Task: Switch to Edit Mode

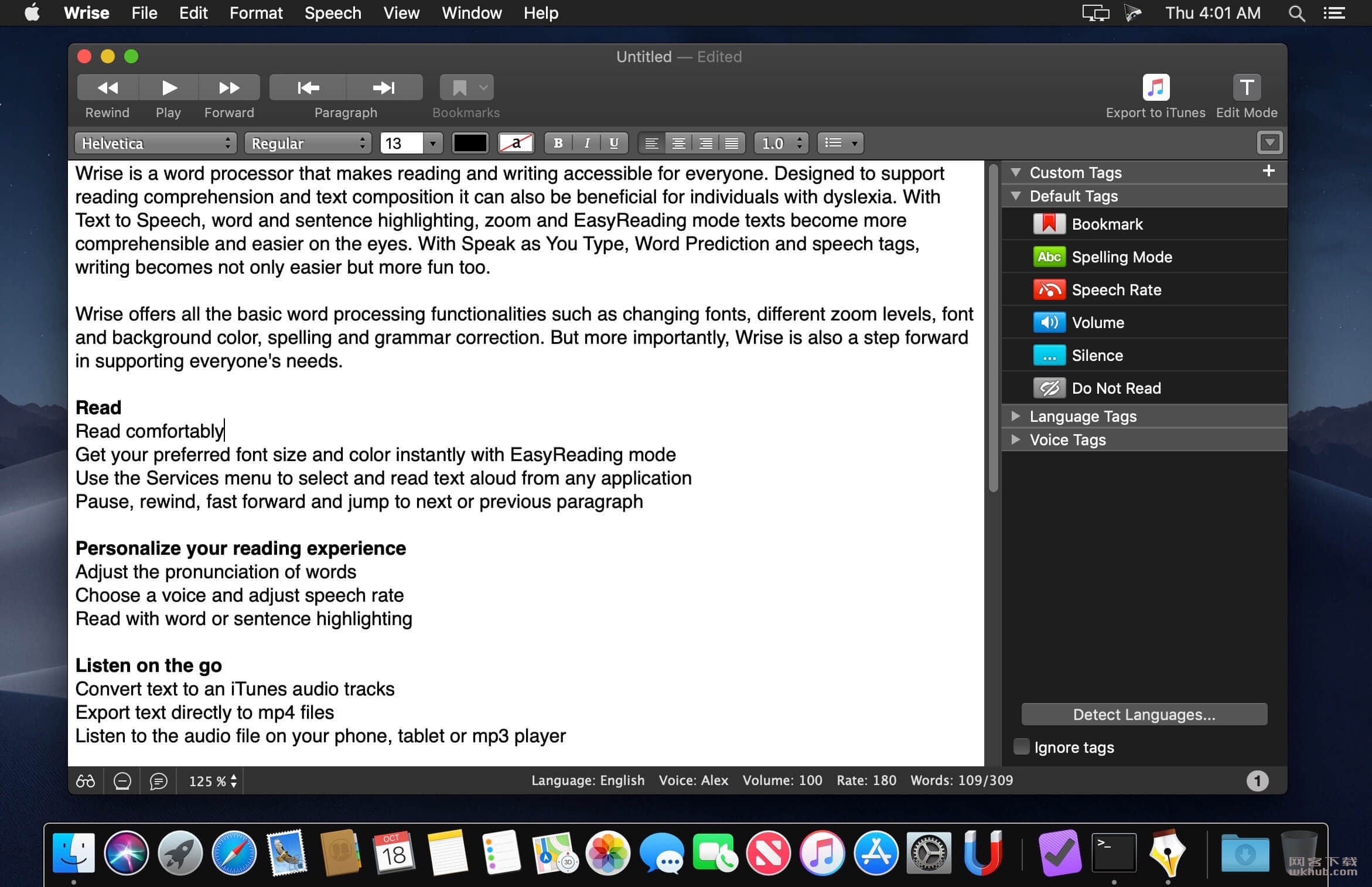Action: coord(1247,88)
